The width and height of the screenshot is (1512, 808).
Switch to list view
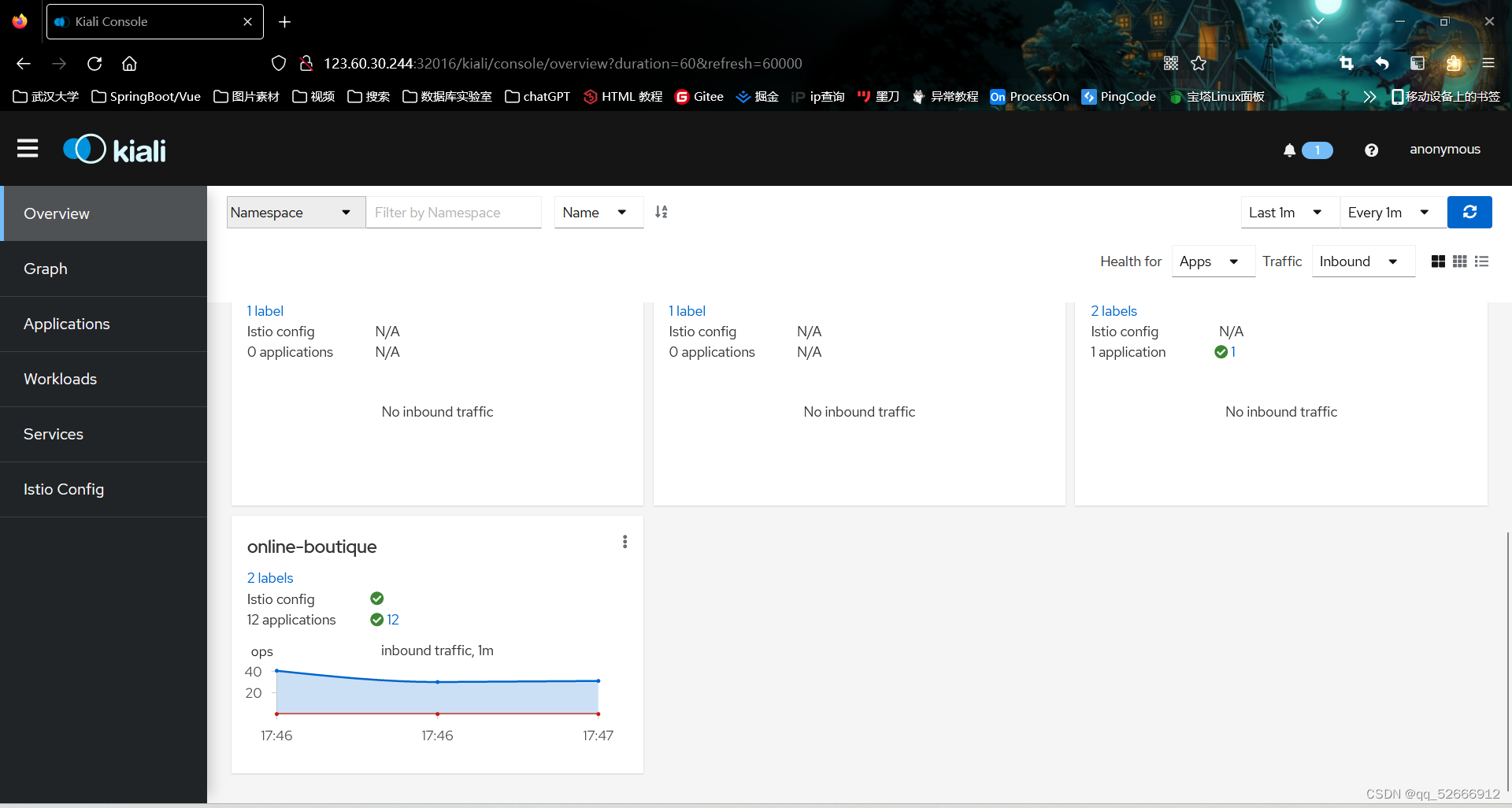click(1481, 261)
